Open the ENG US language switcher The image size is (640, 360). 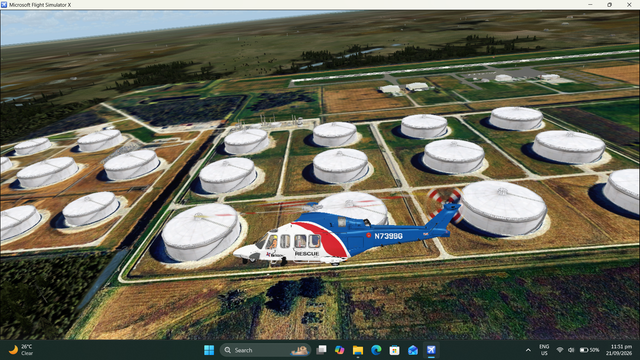(544, 350)
